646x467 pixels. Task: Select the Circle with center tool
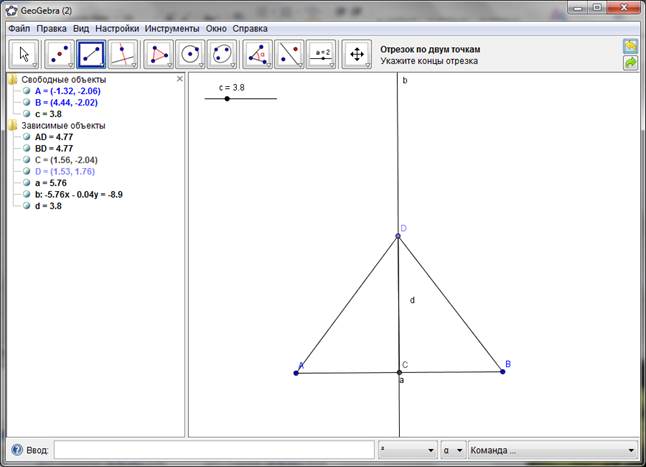click(x=190, y=54)
